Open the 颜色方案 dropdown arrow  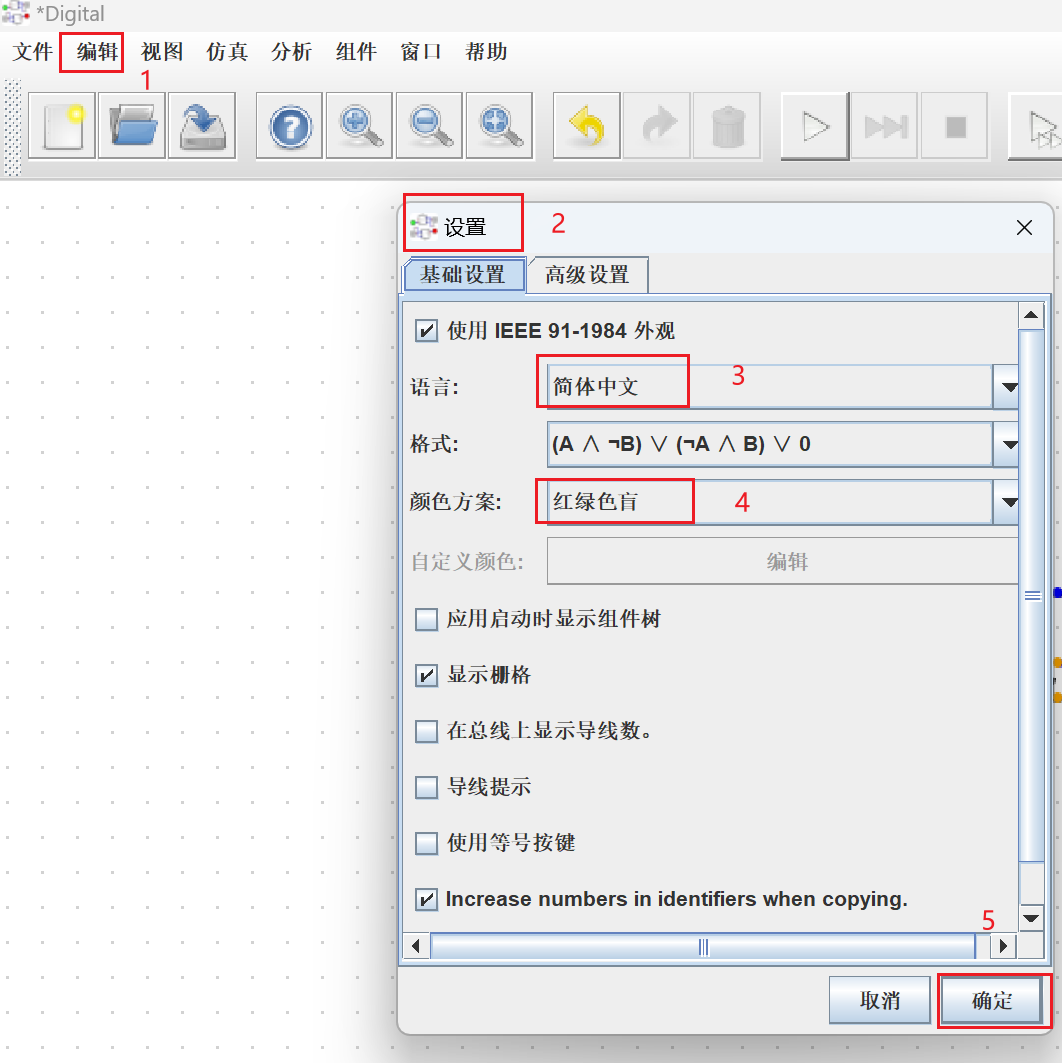[x=1006, y=502]
